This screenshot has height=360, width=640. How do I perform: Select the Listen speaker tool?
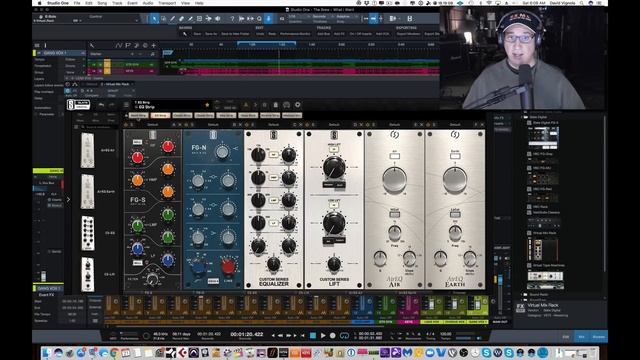[x=218, y=18]
